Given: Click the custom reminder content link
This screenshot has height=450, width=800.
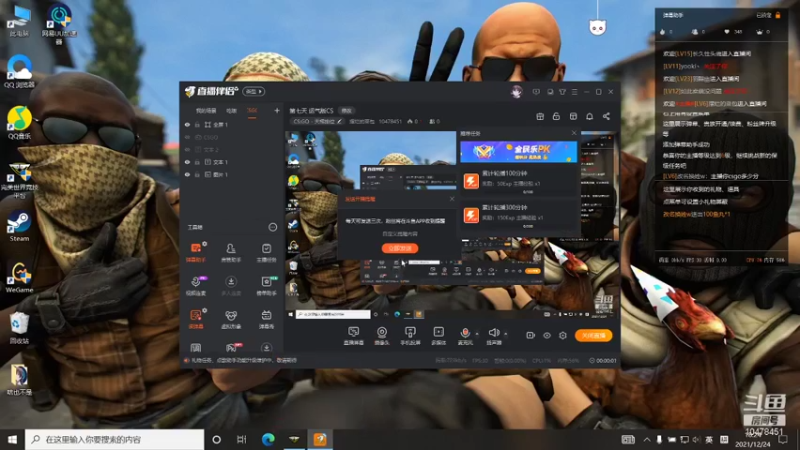Looking at the screenshot, I should [400, 234].
